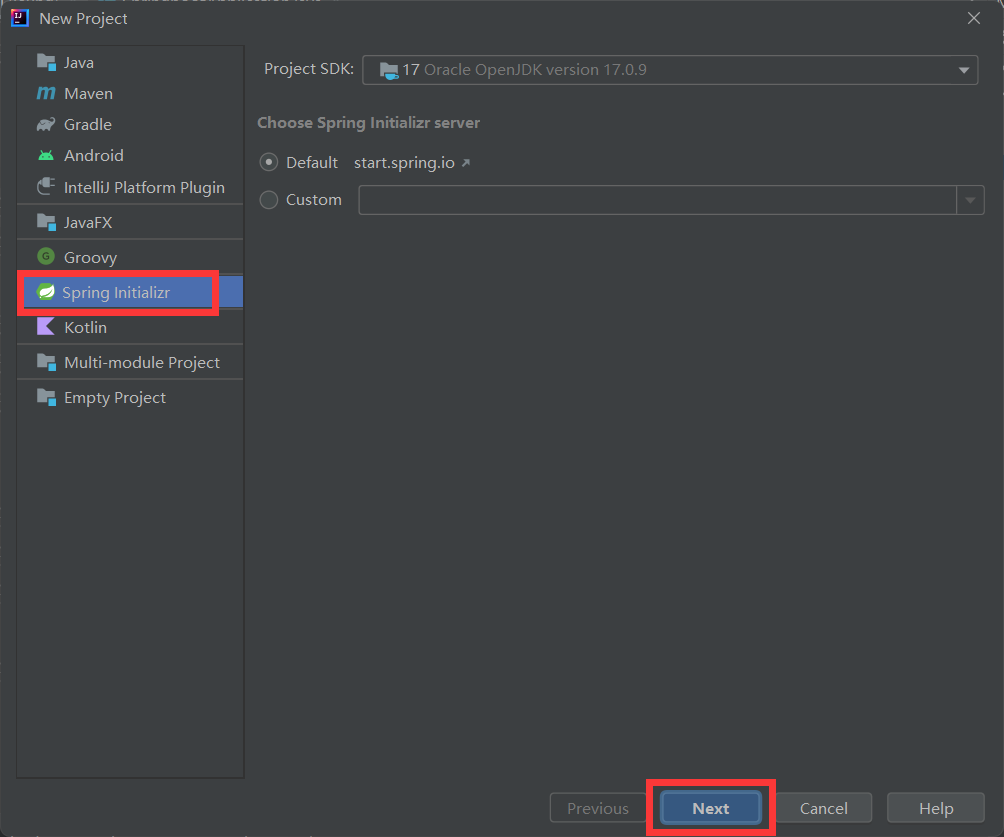Click the Cancel button
Image resolution: width=1004 pixels, height=837 pixels.
click(823, 808)
